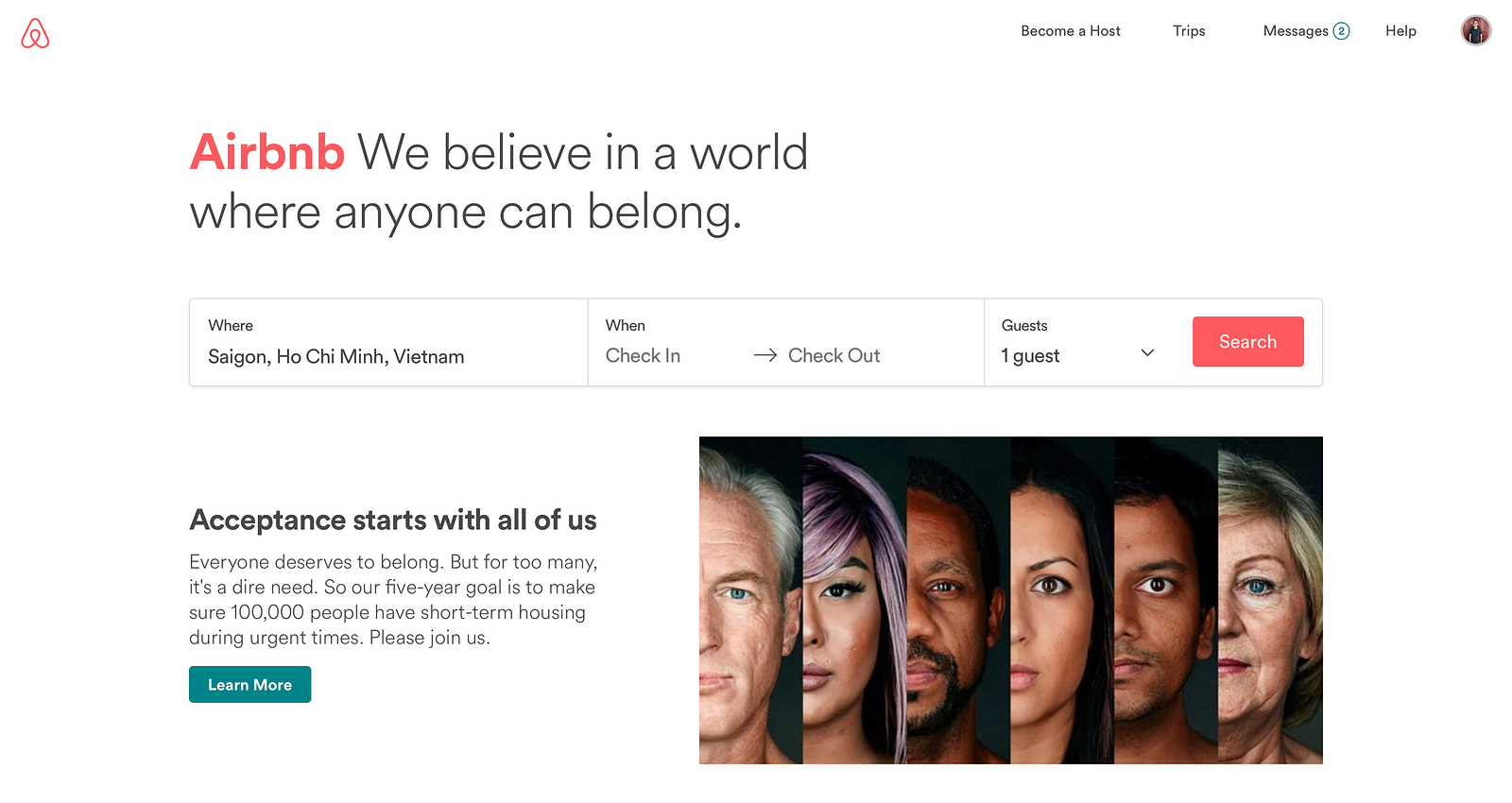Image resolution: width=1512 pixels, height=803 pixels.
Task: Click the Messages notification badge showing 2
Action: point(1341,31)
